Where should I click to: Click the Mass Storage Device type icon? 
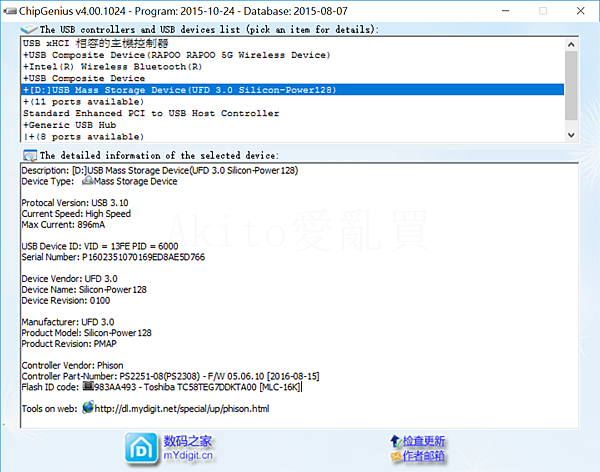coord(88,180)
